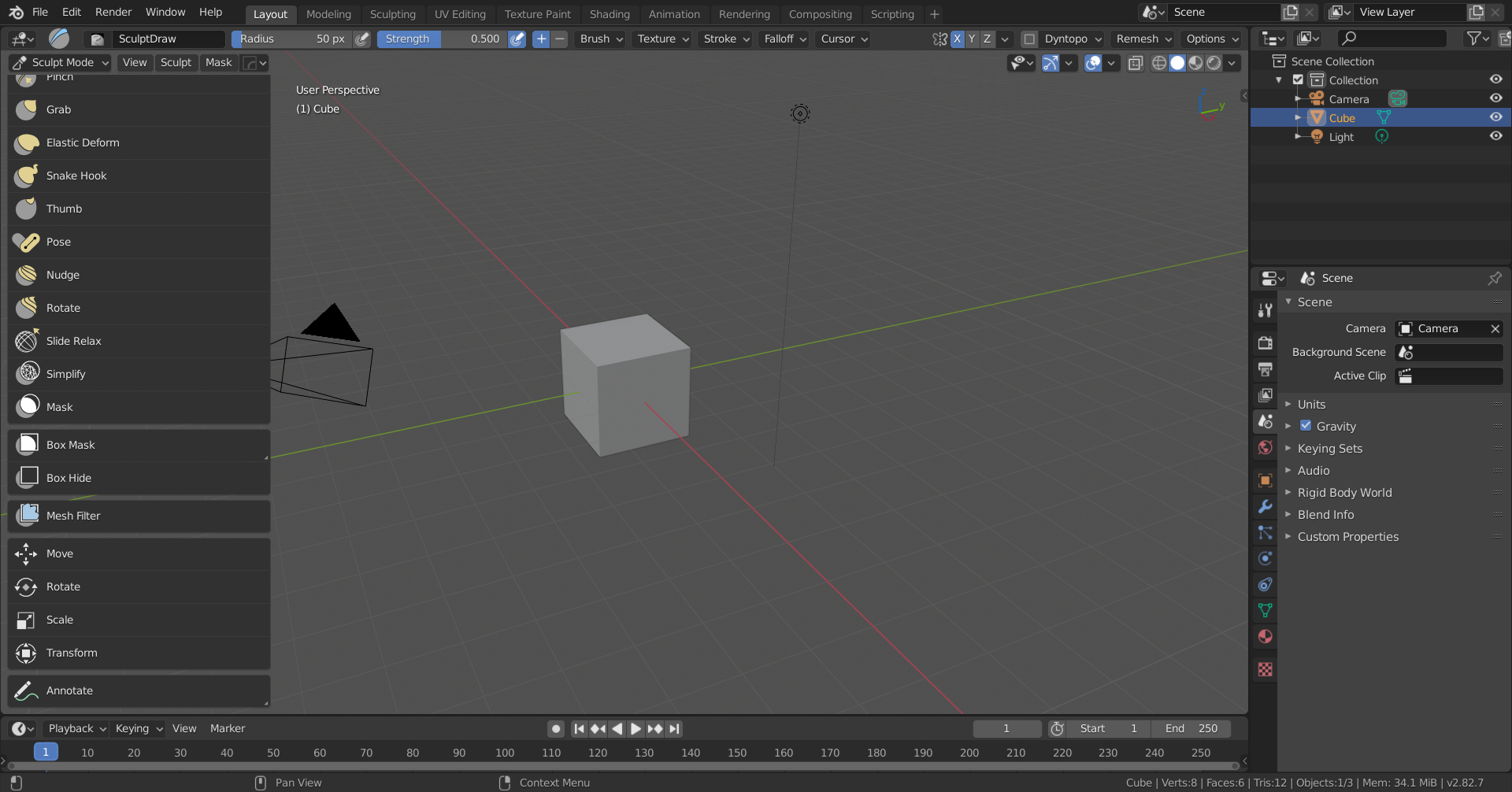This screenshot has height=792, width=1512.
Task: Switch to the Shading workspace tab
Action: tap(610, 13)
